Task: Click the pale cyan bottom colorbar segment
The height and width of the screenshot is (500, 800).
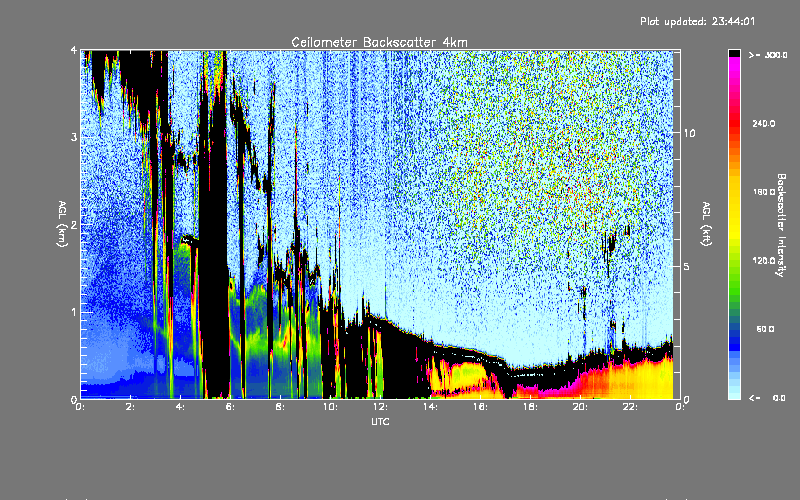Action: coord(734,394)
